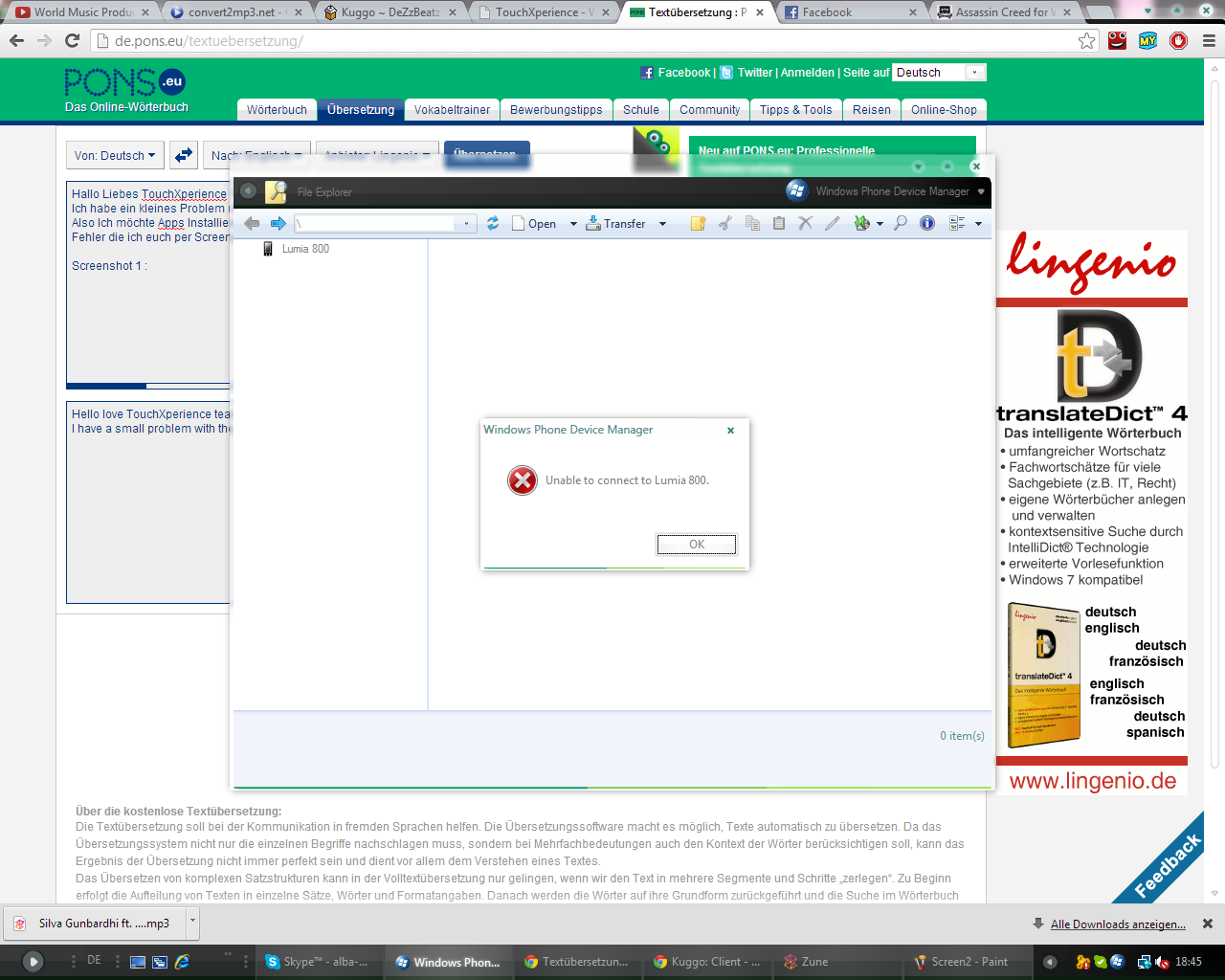Viewport: 1225px width, 980px height.
Task: Click the Search magnifier icon in toolbar
Action: [x=901, y=223]
